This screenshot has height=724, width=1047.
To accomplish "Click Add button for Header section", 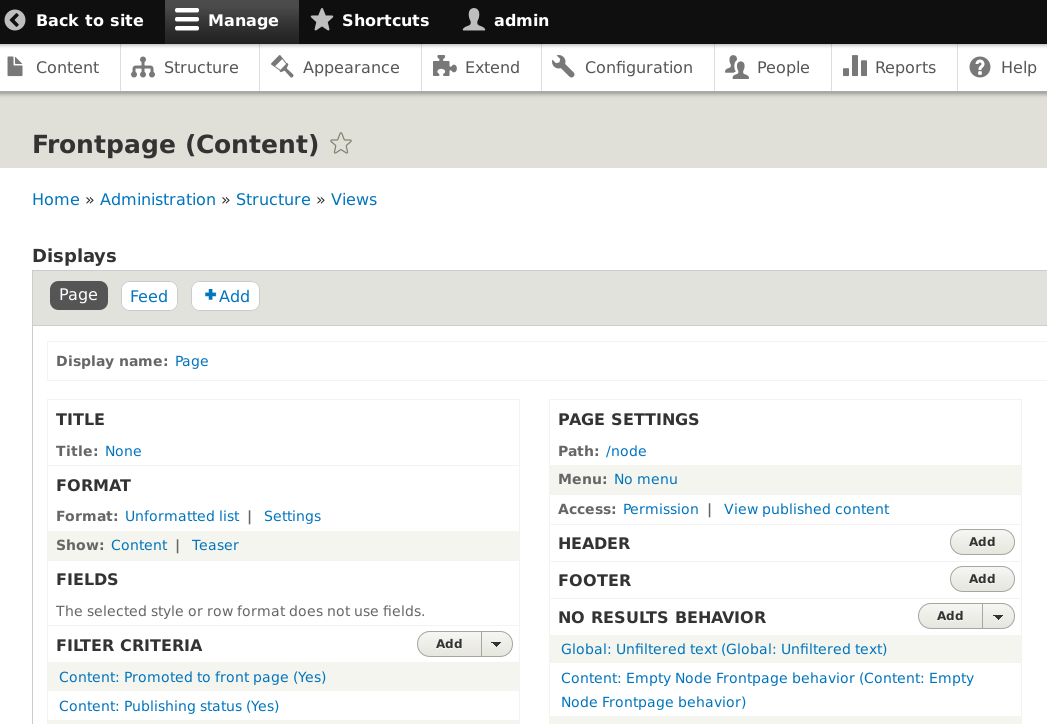I will coord(981,542).
